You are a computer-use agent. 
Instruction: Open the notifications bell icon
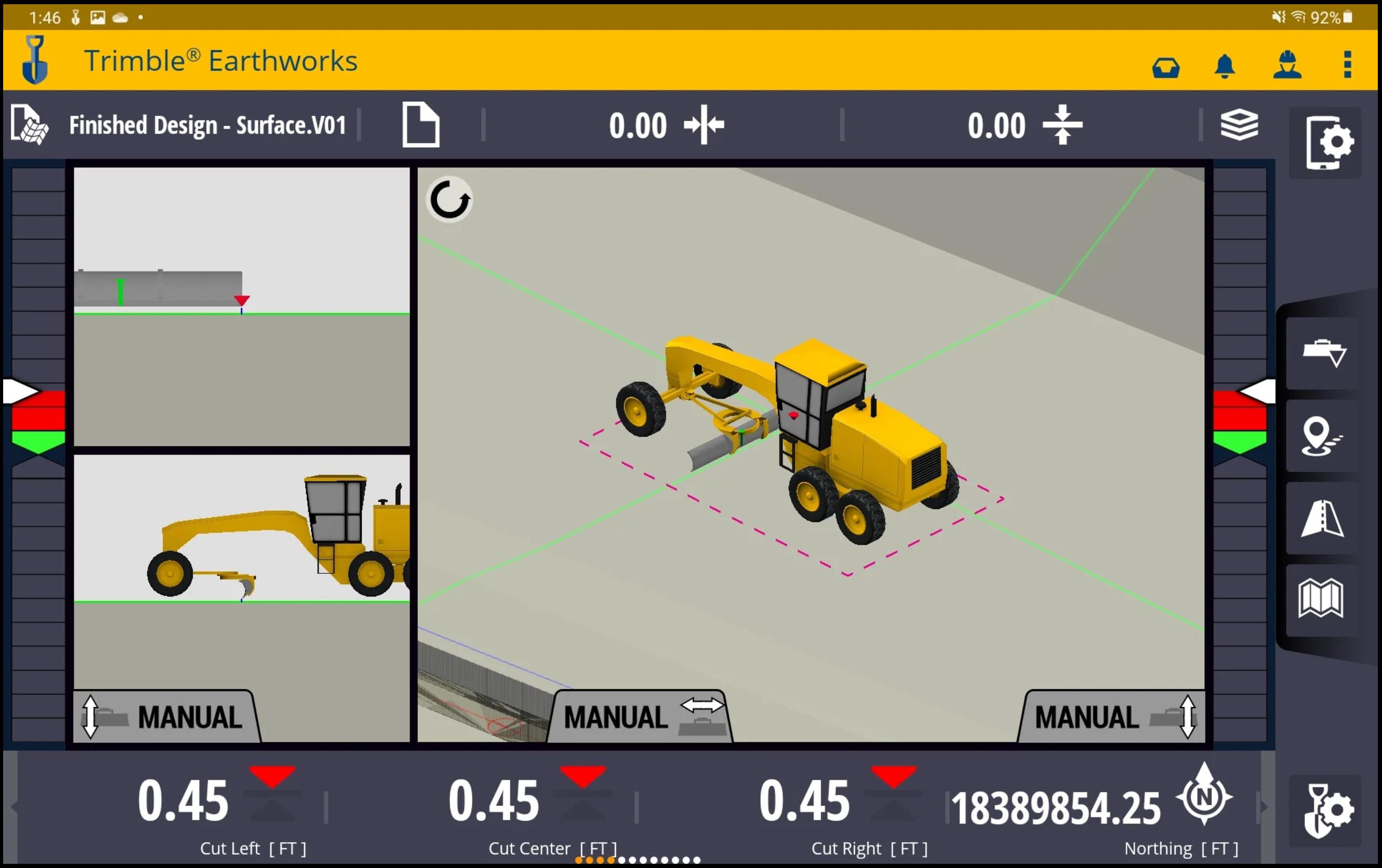point(1226,66)
